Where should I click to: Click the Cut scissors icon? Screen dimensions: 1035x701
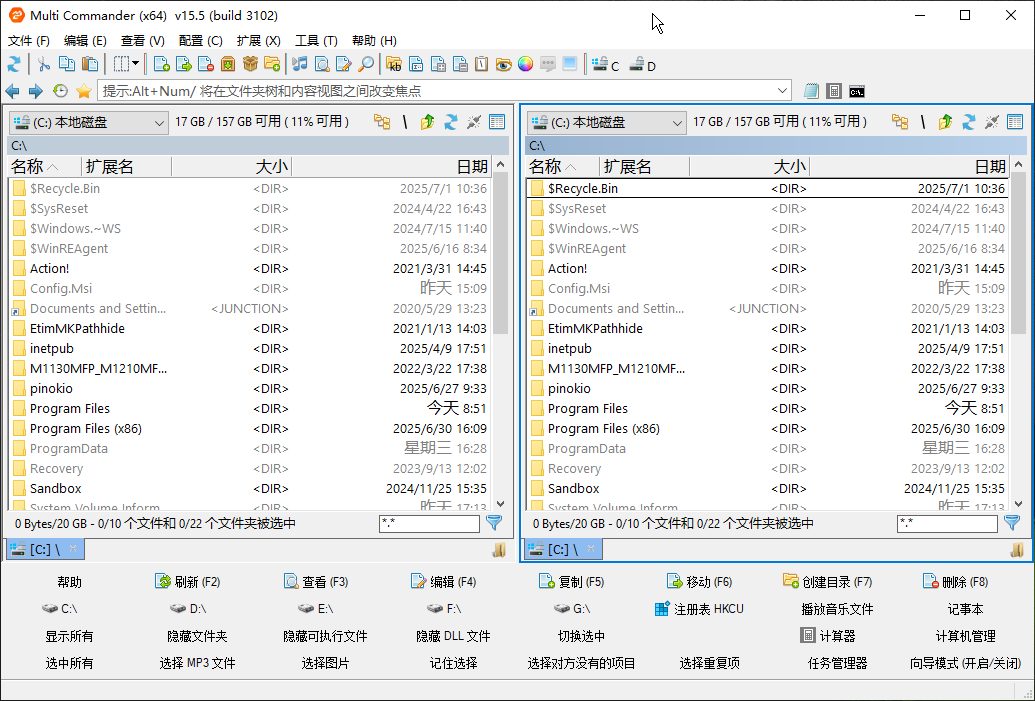(44, 64)
